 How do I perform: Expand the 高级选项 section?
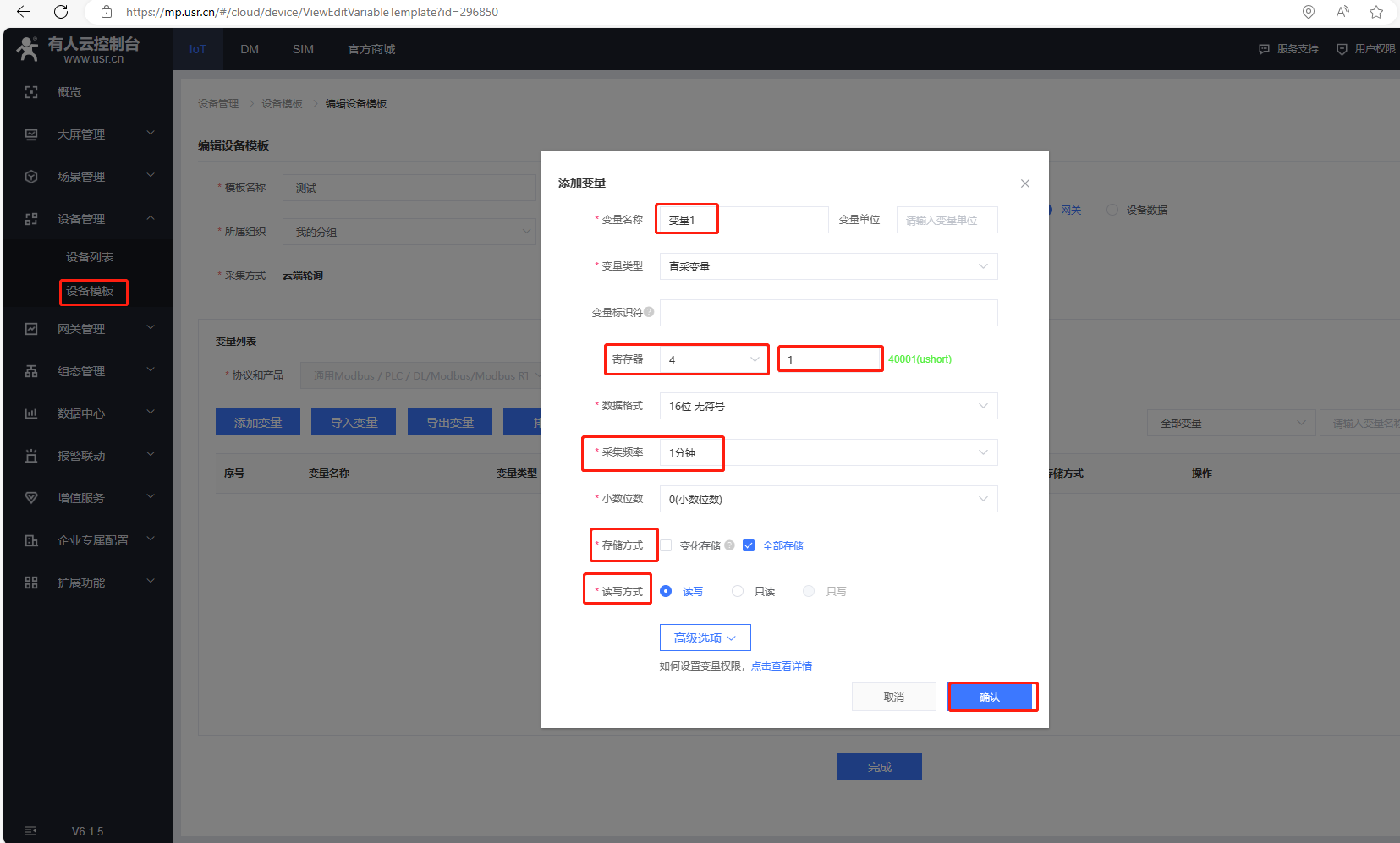(705, 638)
